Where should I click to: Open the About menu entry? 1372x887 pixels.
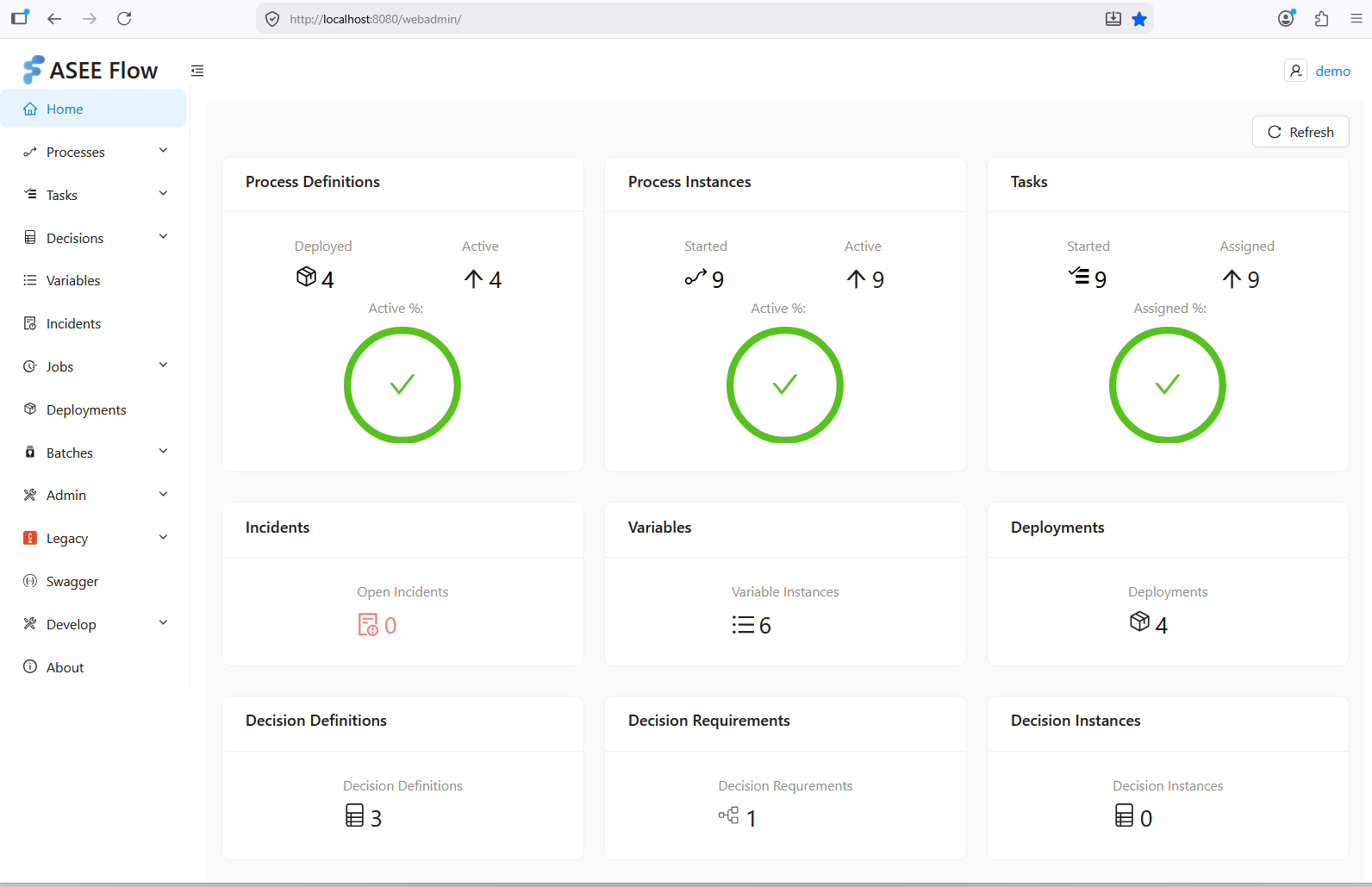tap(93, 666)
